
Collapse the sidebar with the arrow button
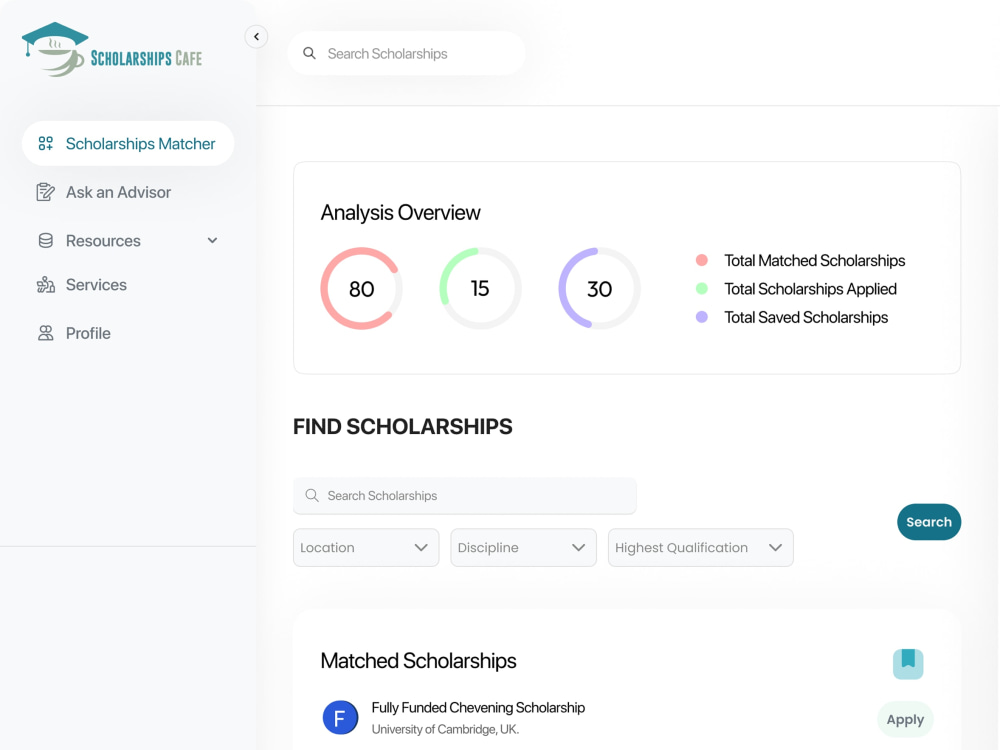(x=256, y=37)
